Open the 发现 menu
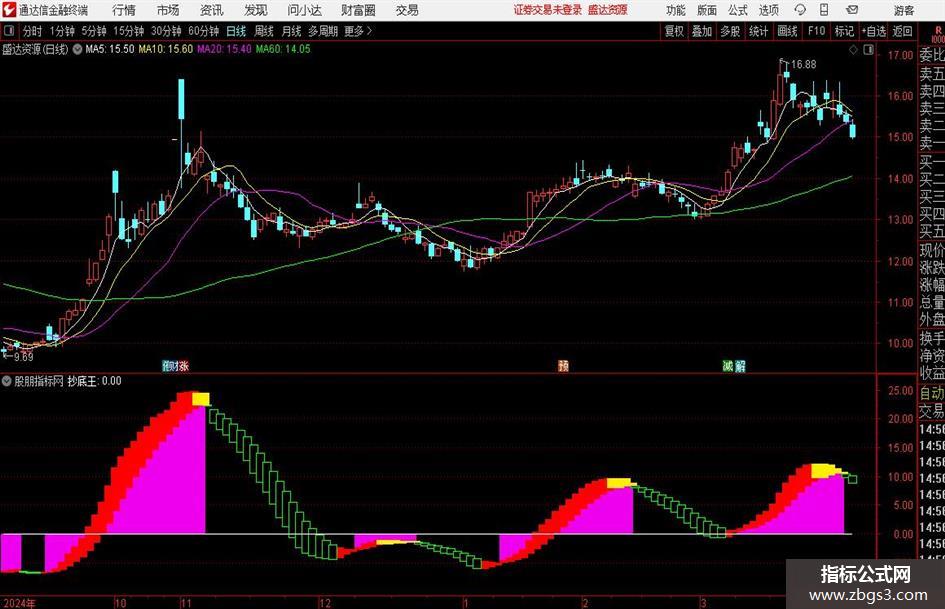This screenshot has width=945, height=609. (x=256, y=10)
